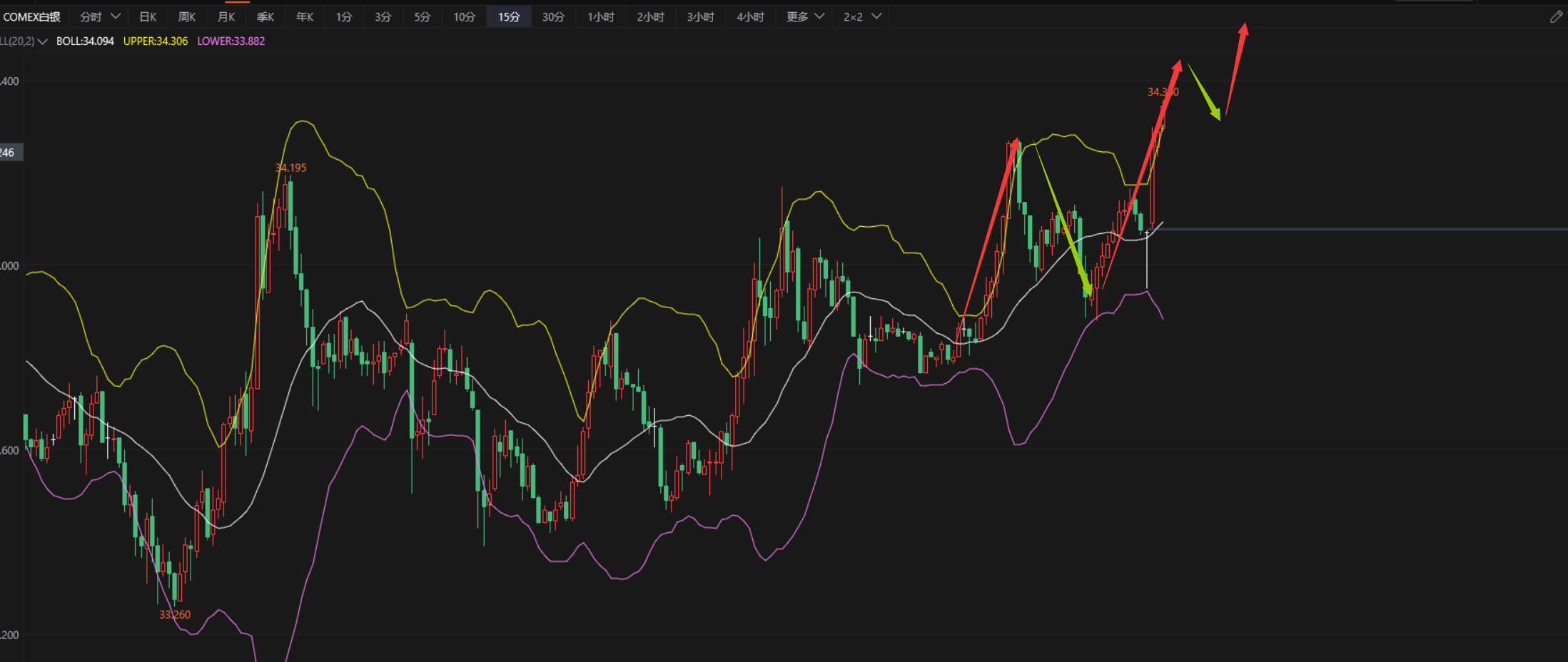Switch to the 日K period tab
This screenshot has width=1568, height=662.
point(148,16)
